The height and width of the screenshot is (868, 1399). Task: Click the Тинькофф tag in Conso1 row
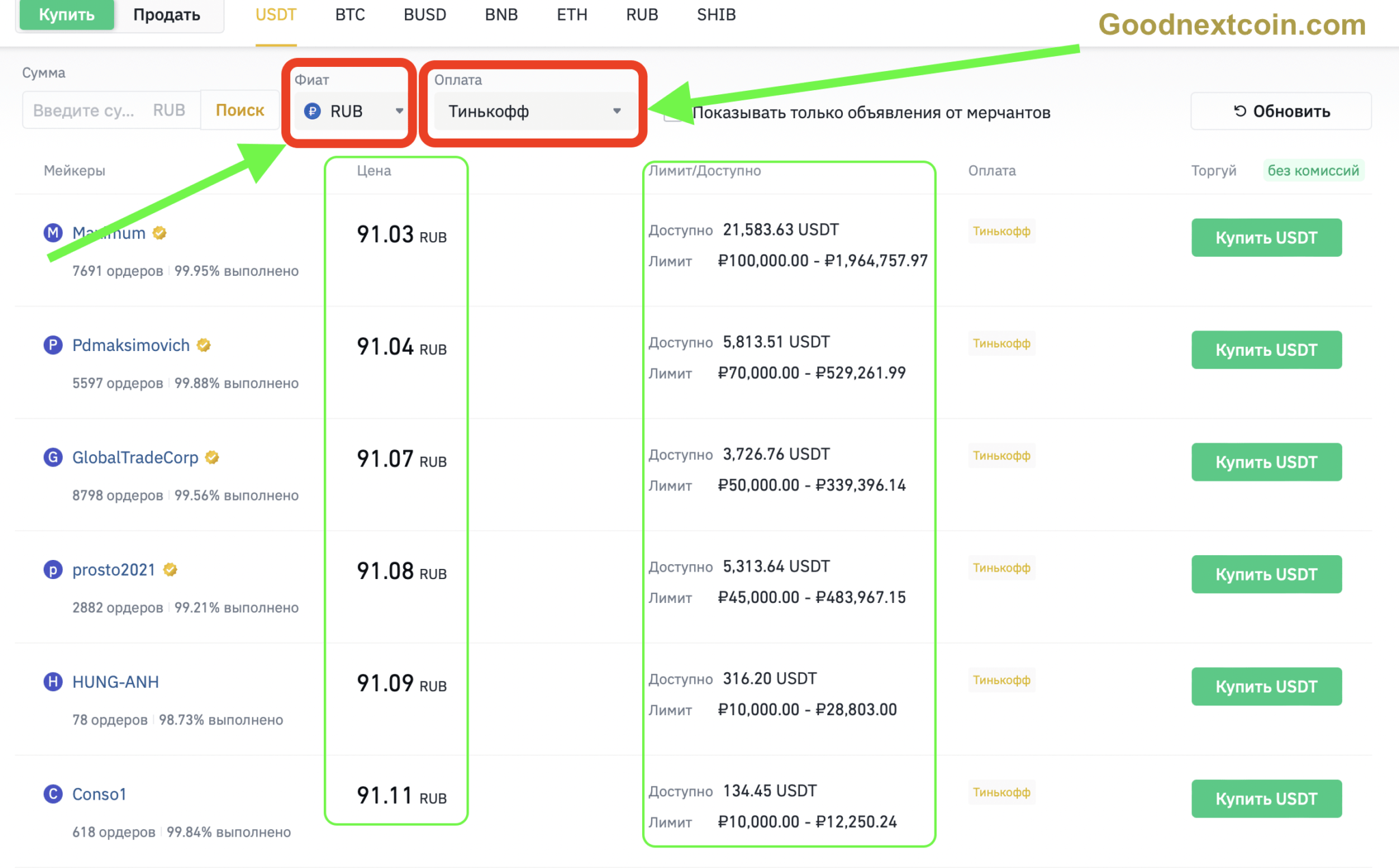tap(1001, 792)
